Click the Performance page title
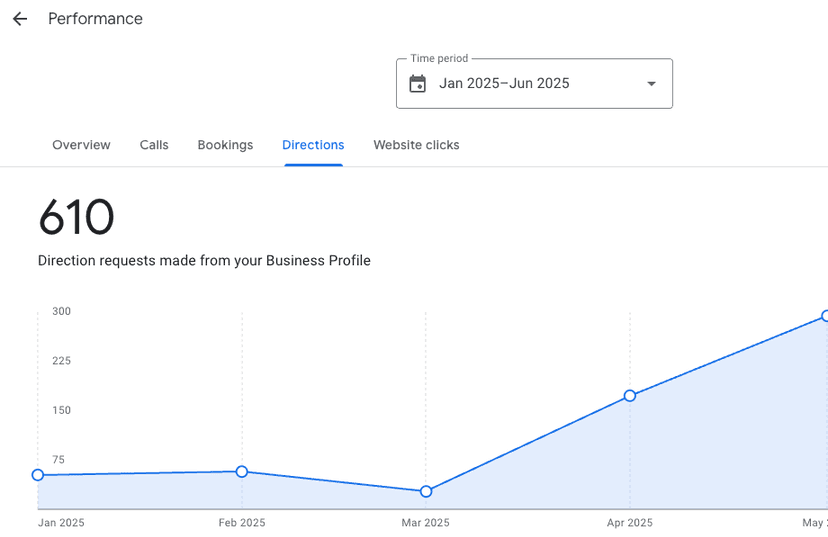 tap(96, 19)
